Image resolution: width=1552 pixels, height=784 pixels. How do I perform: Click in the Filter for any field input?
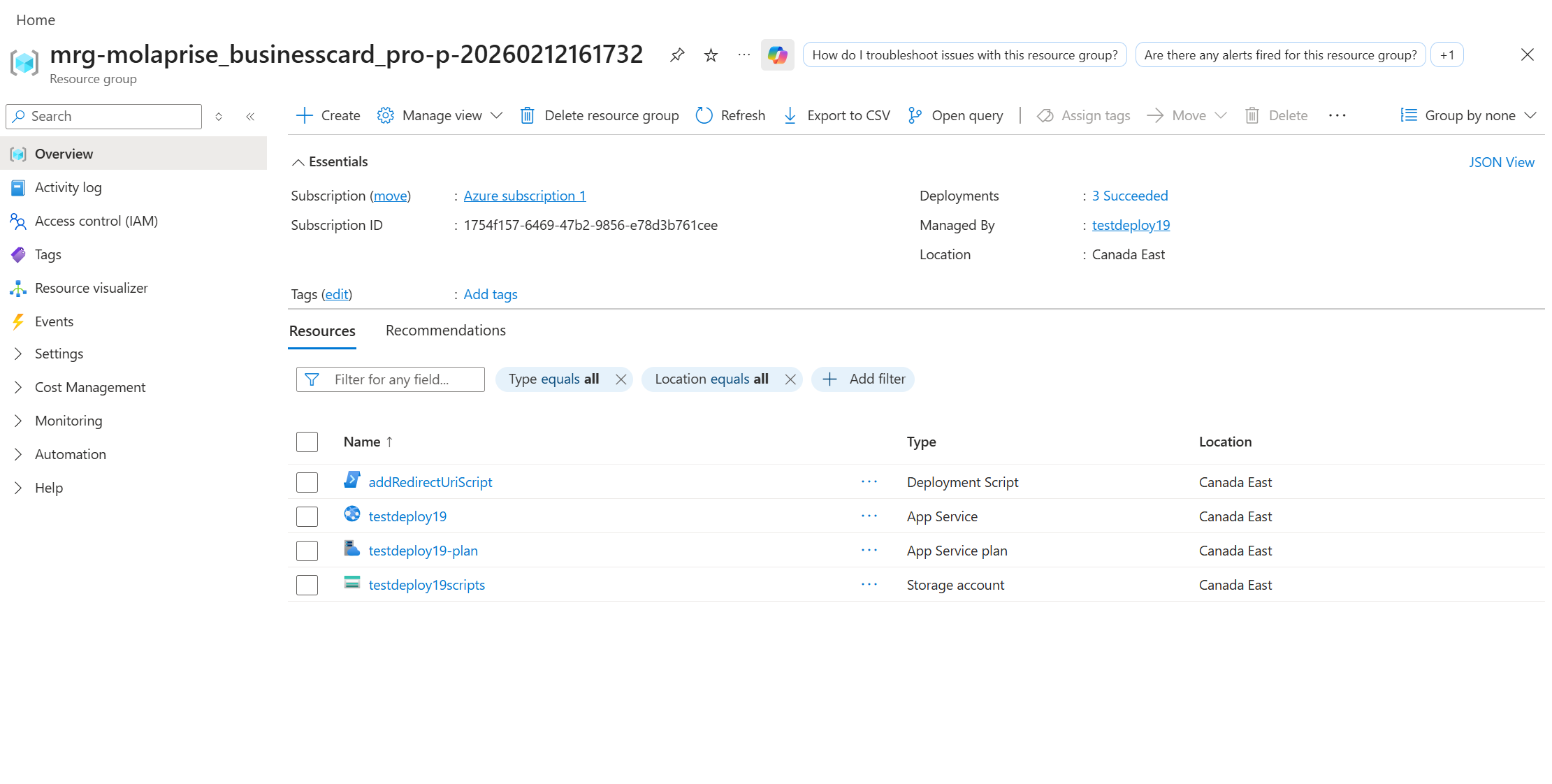(x=398, y=379)
